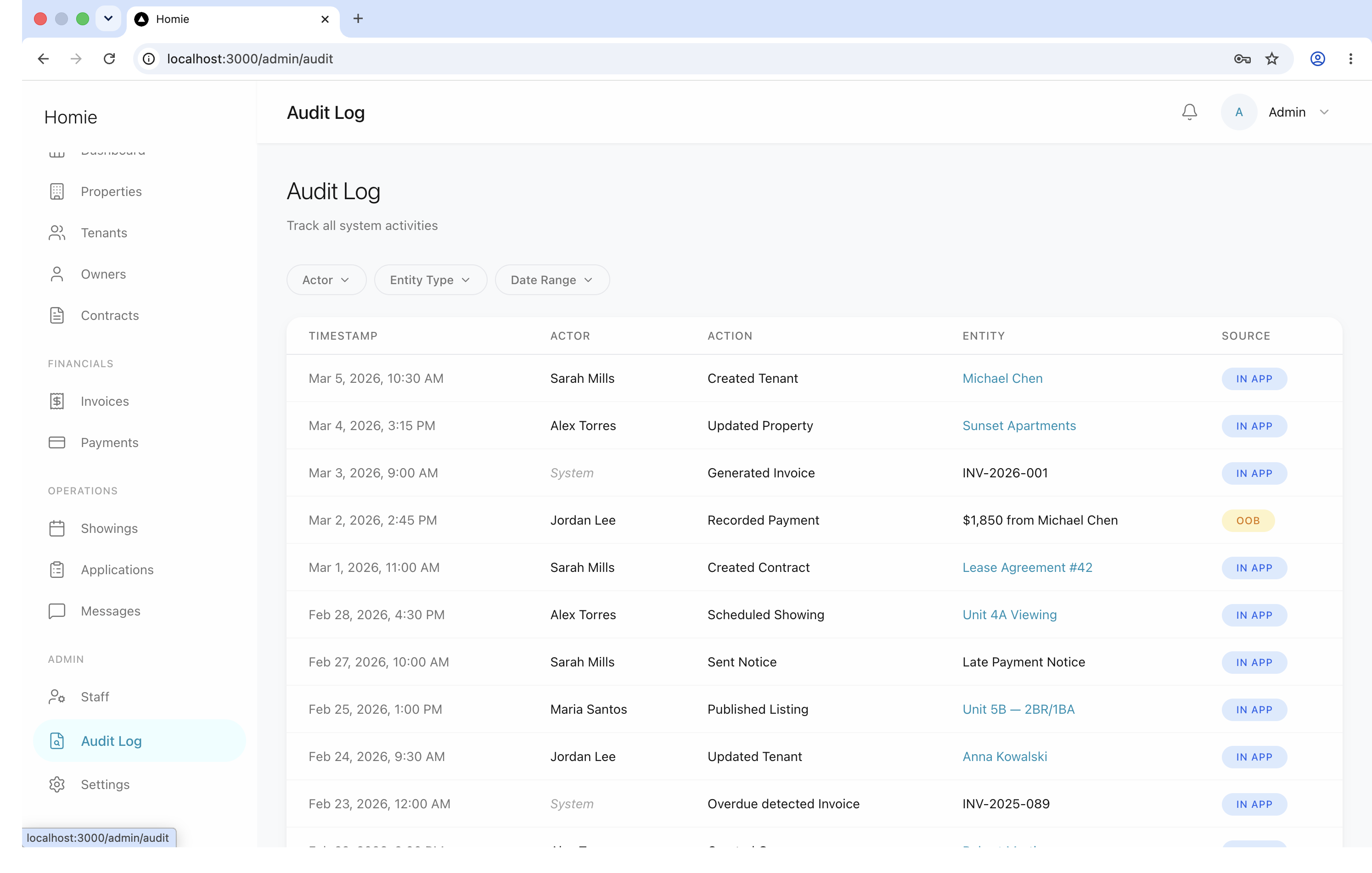Click the Admin avatar circle
This screenshot has width=1372, height=873.
click(x=1239, y=112)
